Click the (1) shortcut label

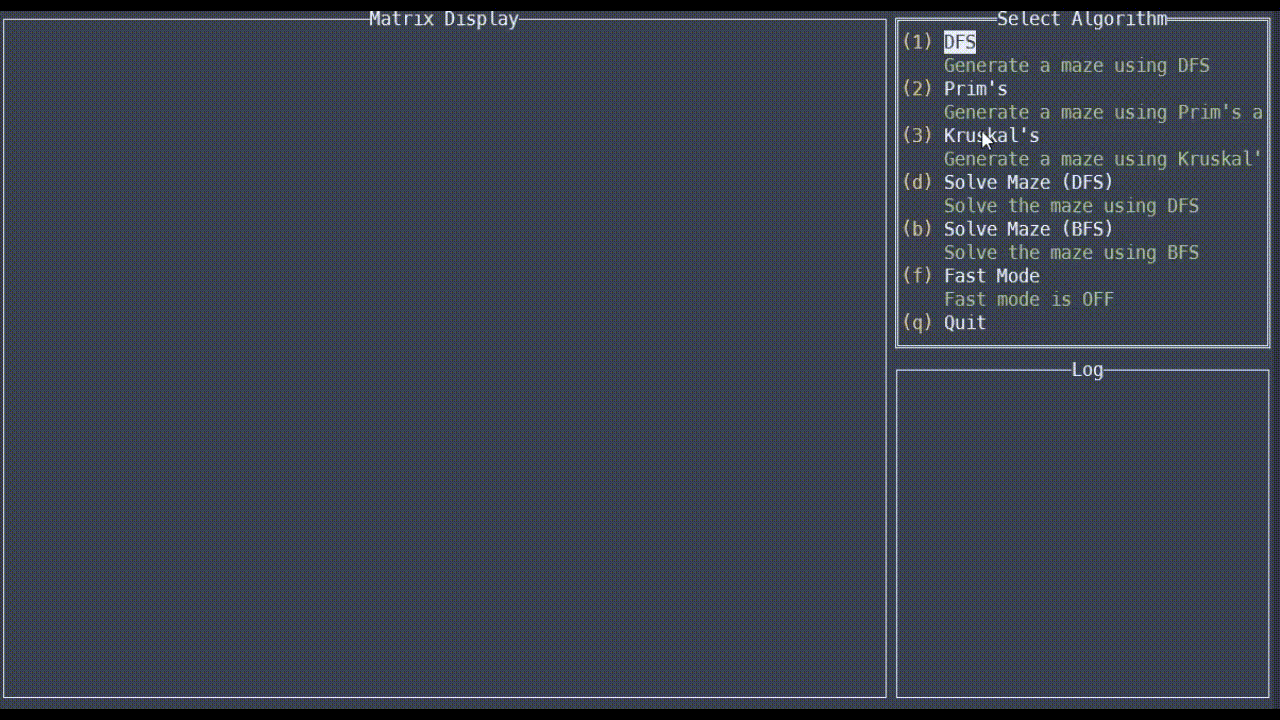pos(917,42)
